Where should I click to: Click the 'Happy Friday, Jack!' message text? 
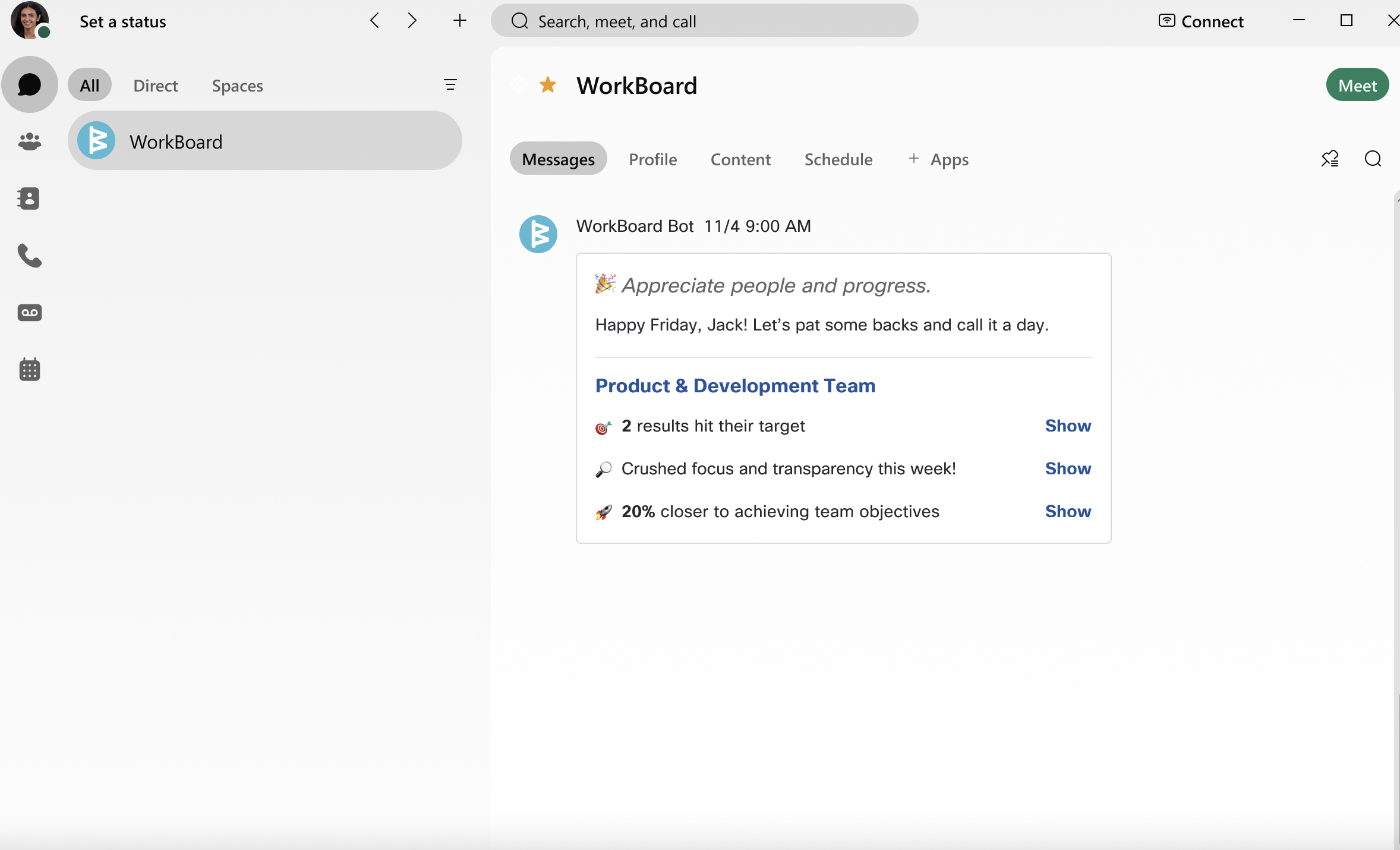(822, 325)
